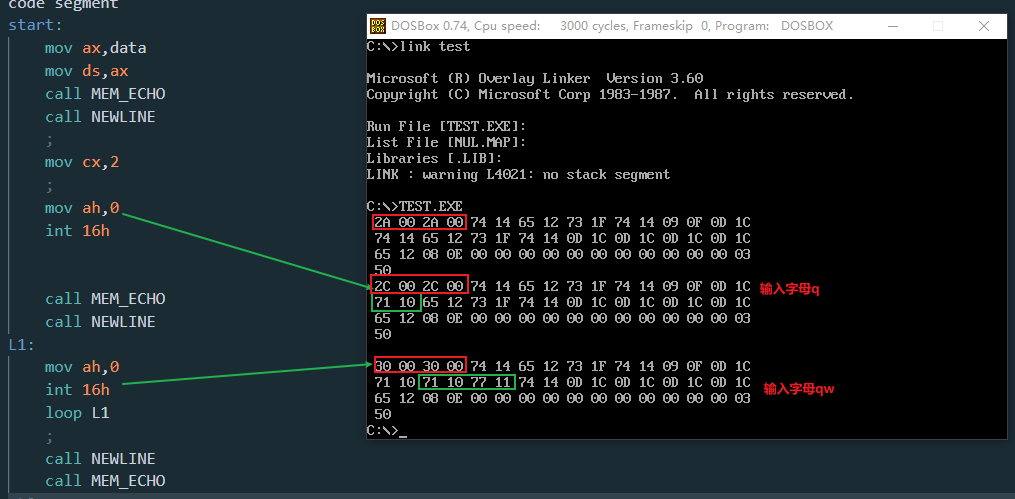Image resolution: width=1015 pixels, height=499 pixels.
Task: Click the '2A 00 2A 00' hex values
Action: coord(419,223)
